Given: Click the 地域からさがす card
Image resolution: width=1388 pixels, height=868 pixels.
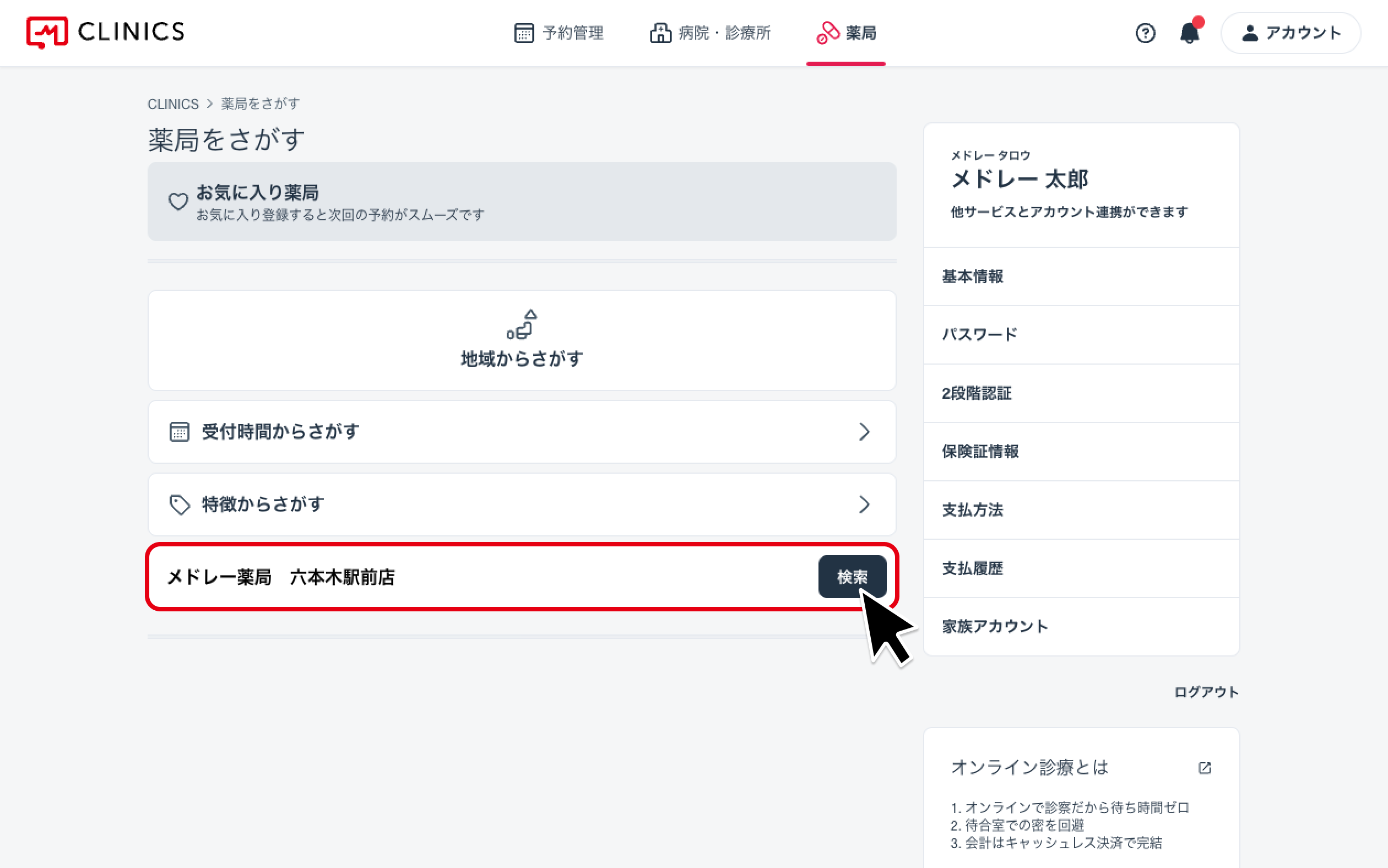Looking at the screenshot, I should pos(522,340).
